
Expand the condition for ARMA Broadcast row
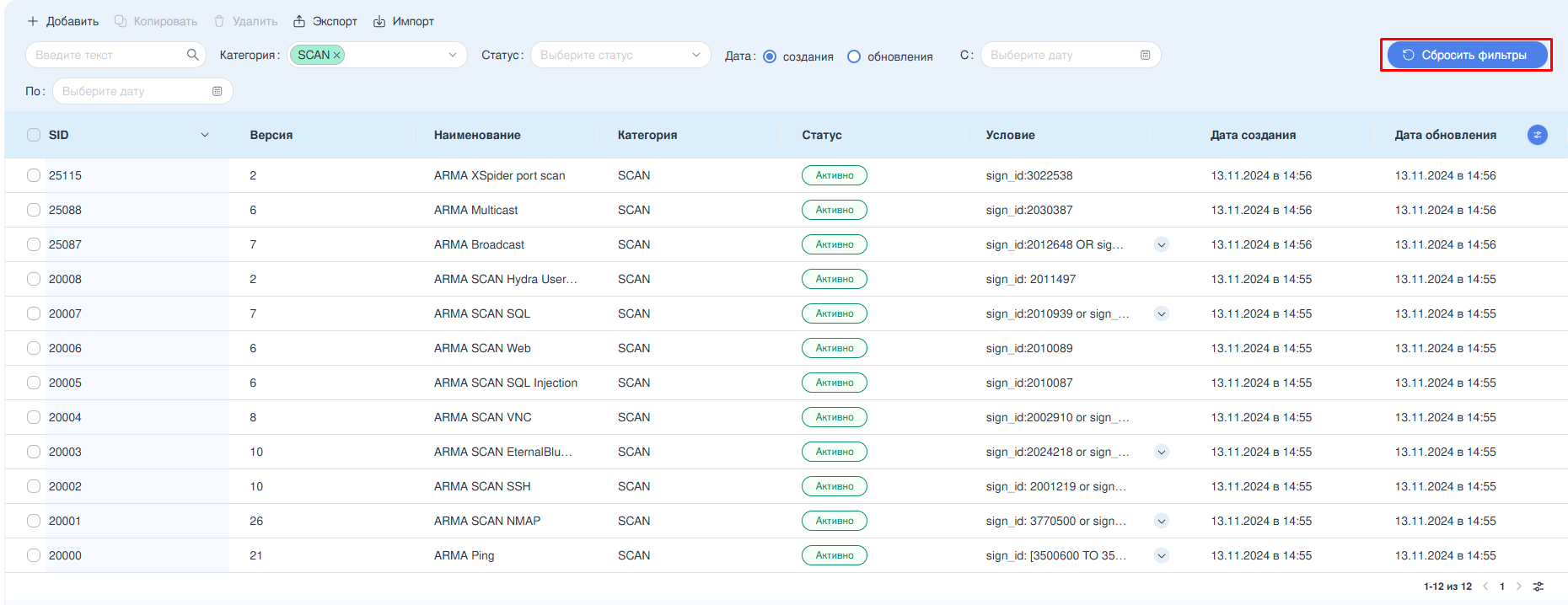pyautogui.click(x=1162, y=244)
